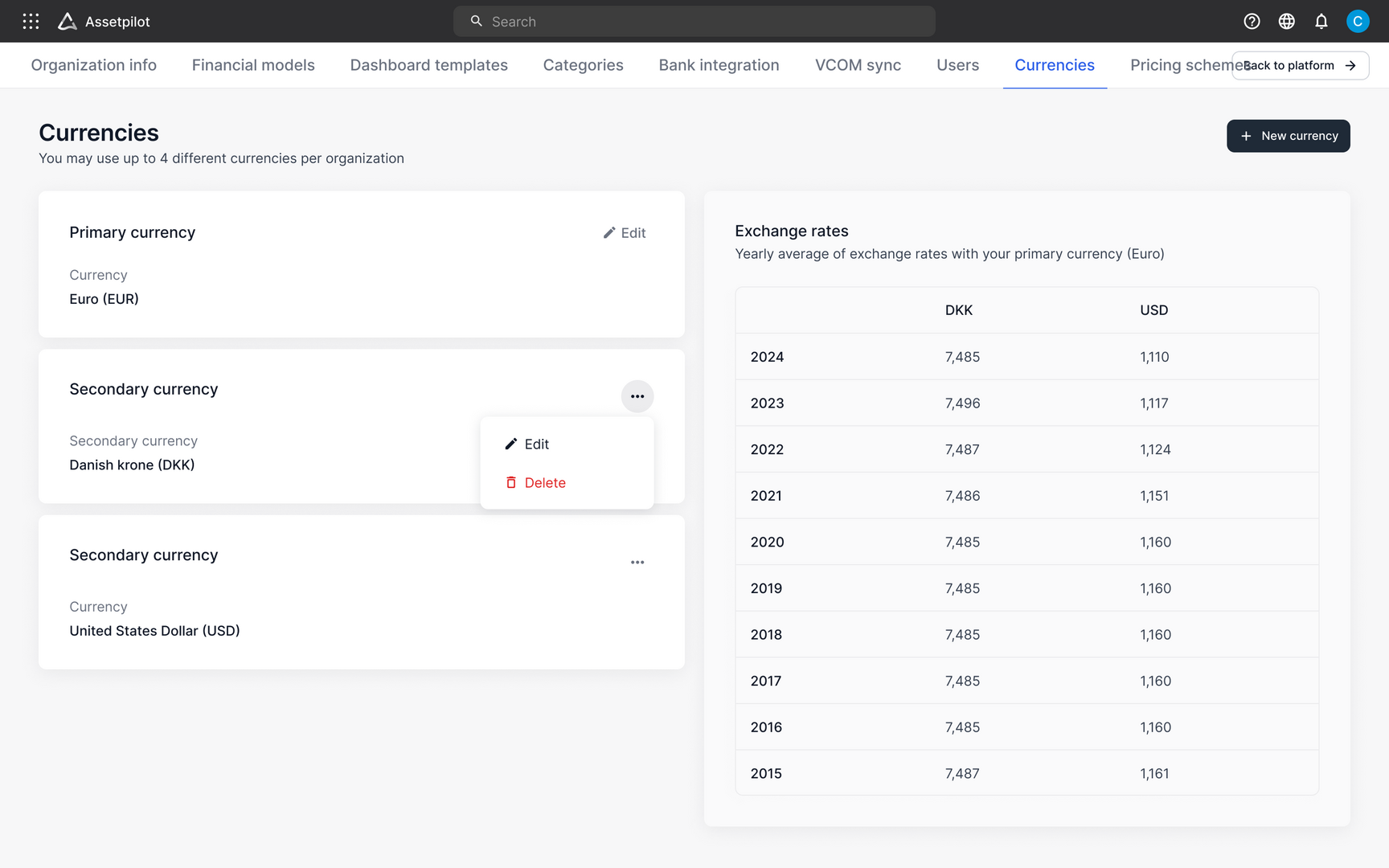Open the help question mark icon
The height and width of the screenshot is (868, 1389).
pos(1252,22)
